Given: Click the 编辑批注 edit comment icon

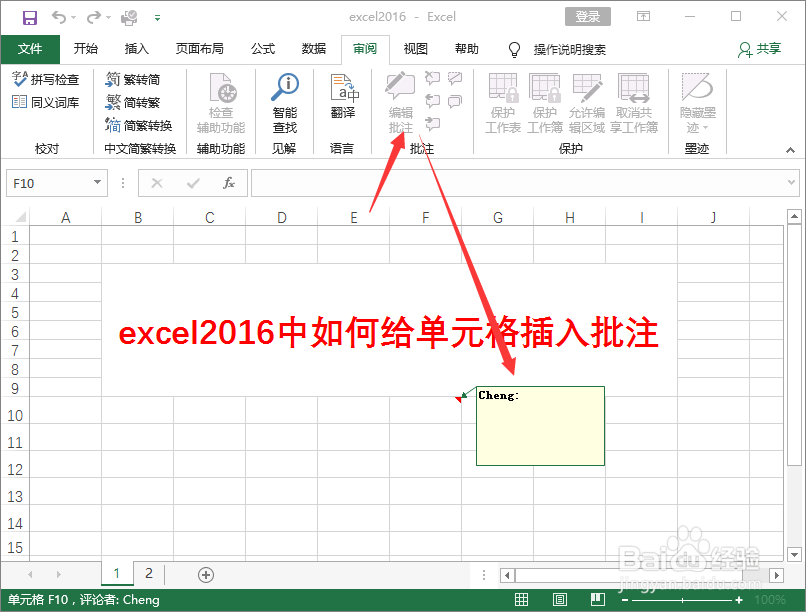Looking at the screenshot, I should coord(400,86).
